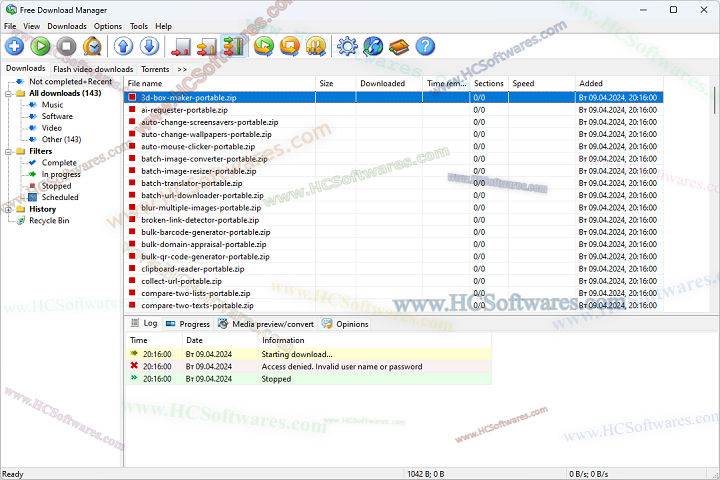The width and height of the screenshot is (720, 480).
Task: Select the Music category
Action: [x=52, y=105]
